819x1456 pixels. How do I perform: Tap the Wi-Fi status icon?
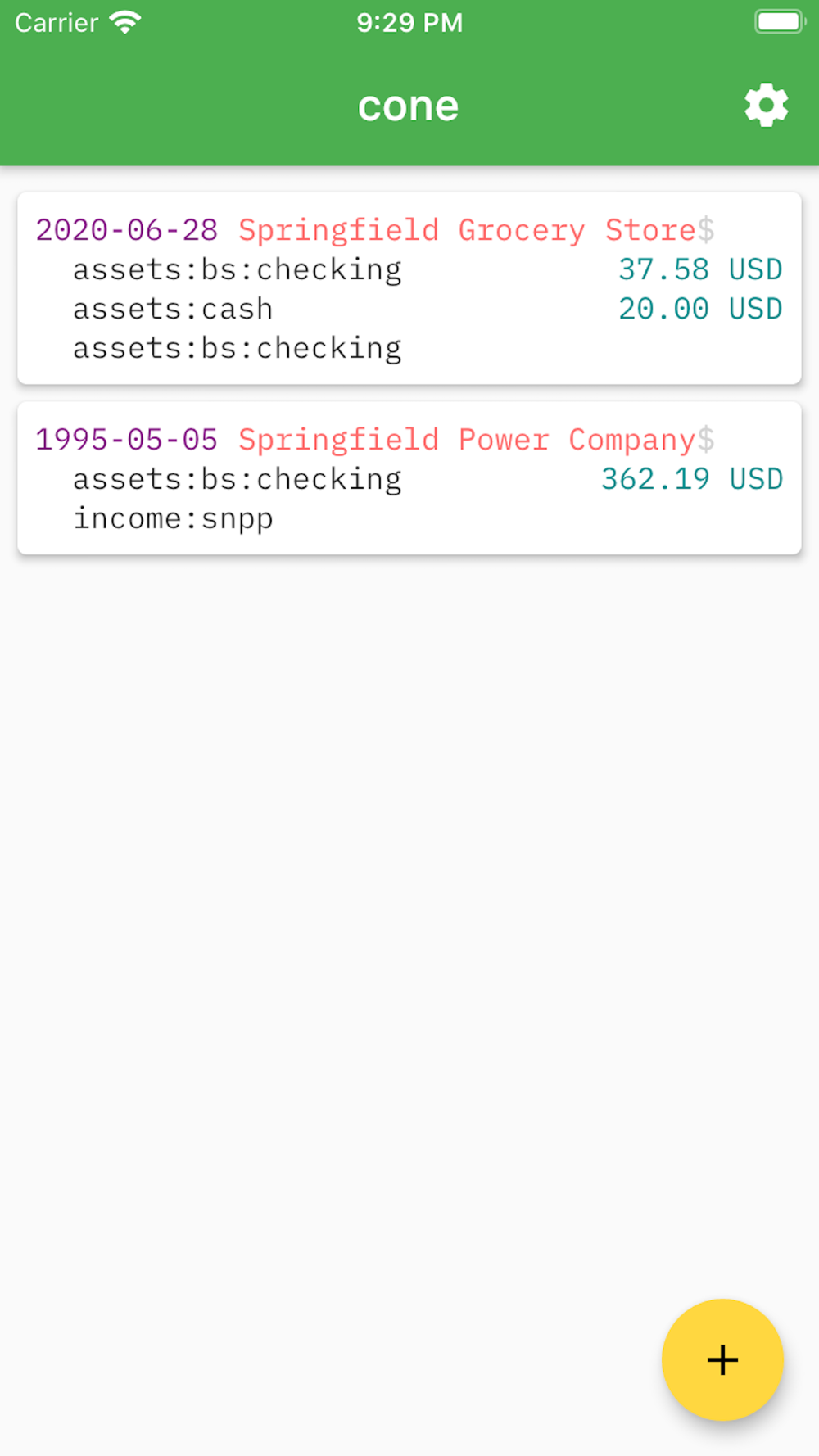click(125, 22)
